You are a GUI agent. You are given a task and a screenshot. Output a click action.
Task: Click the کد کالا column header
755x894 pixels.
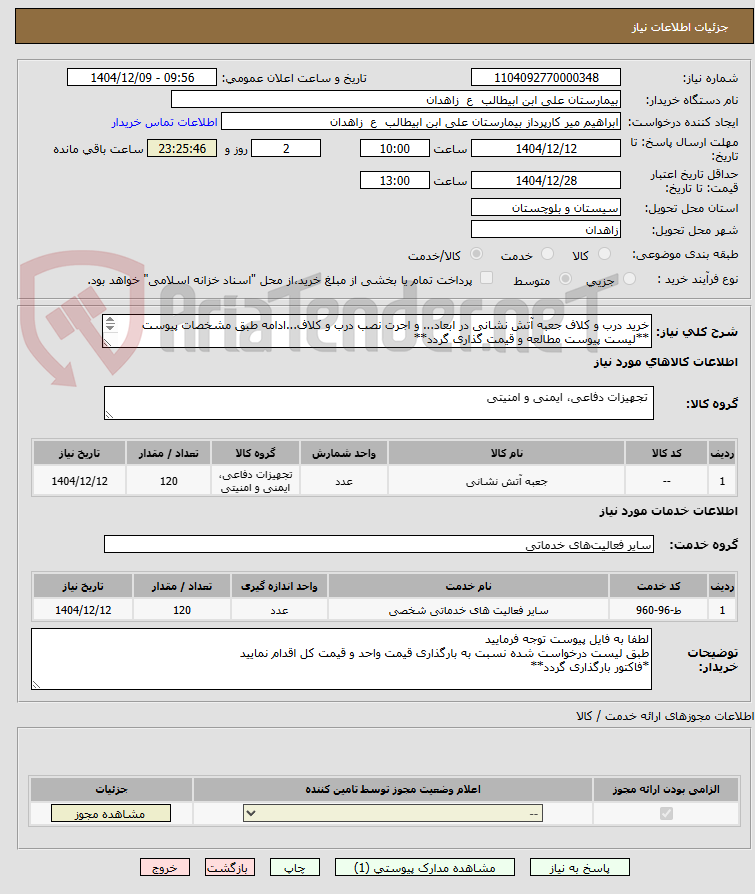coord(666,453)
